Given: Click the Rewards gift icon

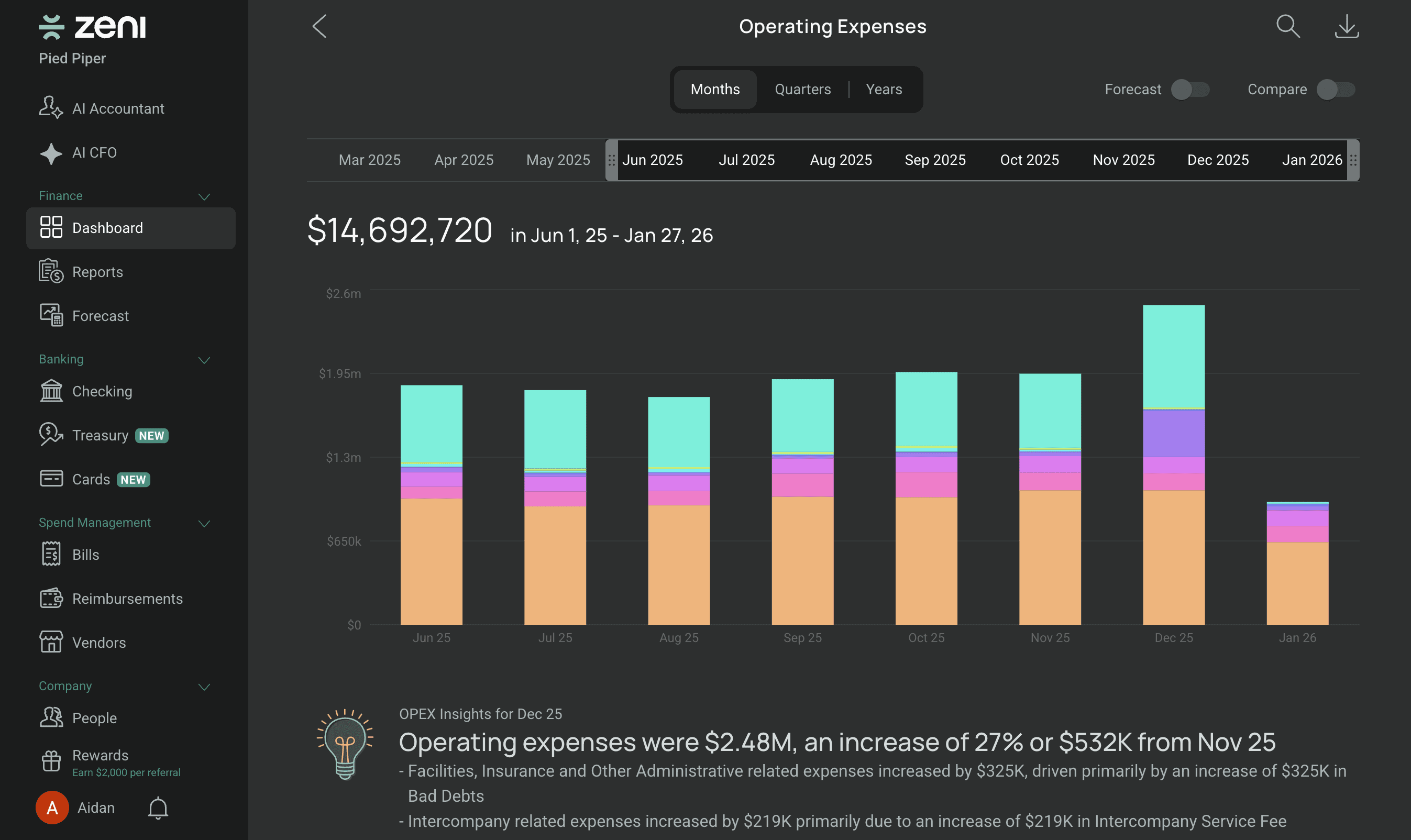Looking at the screenshot, I should click(x=51, y=761).
